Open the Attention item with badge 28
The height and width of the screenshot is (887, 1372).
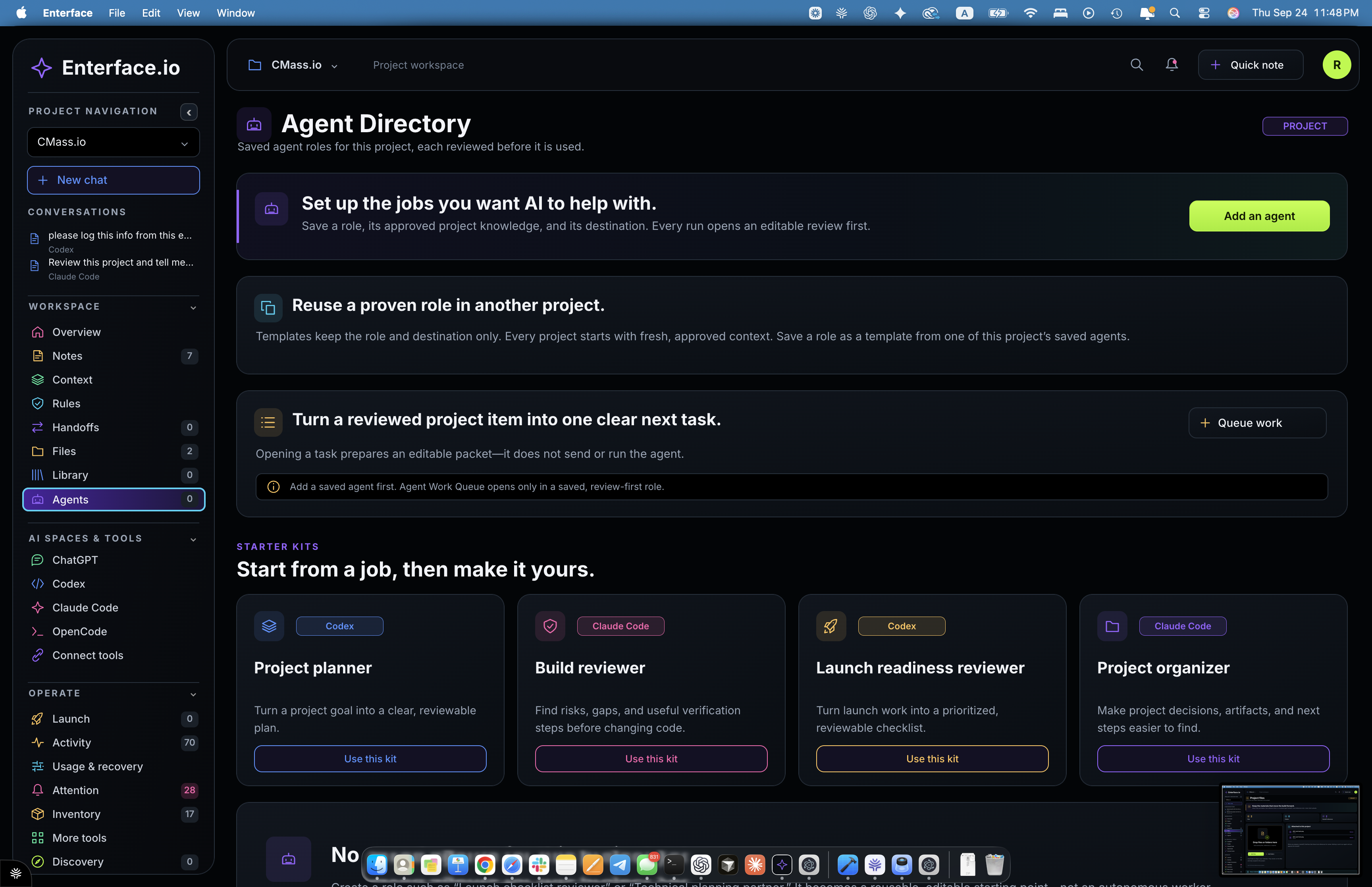pyautogui.click(x=113, y=790)
